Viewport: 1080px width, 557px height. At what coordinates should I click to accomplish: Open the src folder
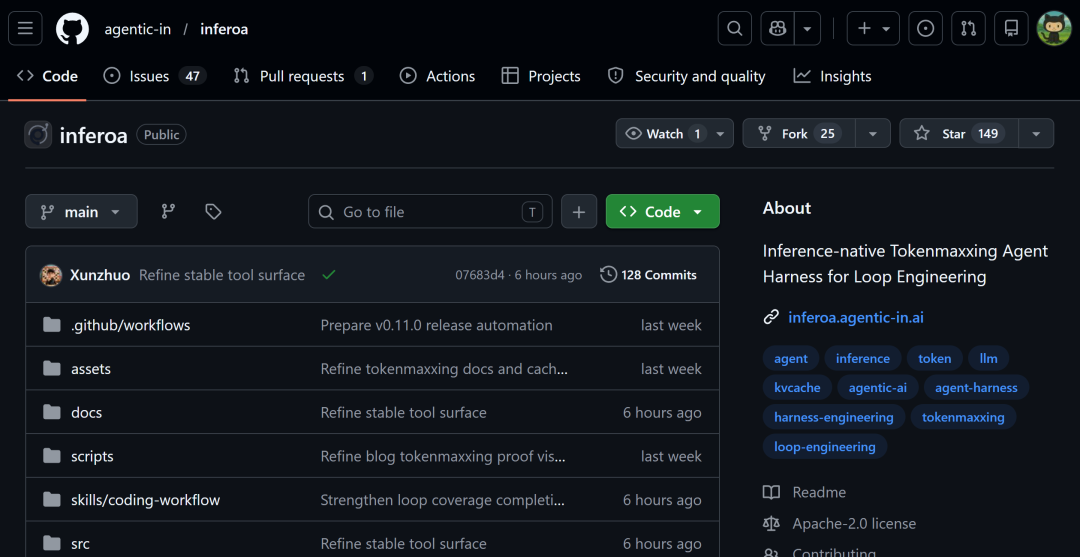(x=80, y=544)
